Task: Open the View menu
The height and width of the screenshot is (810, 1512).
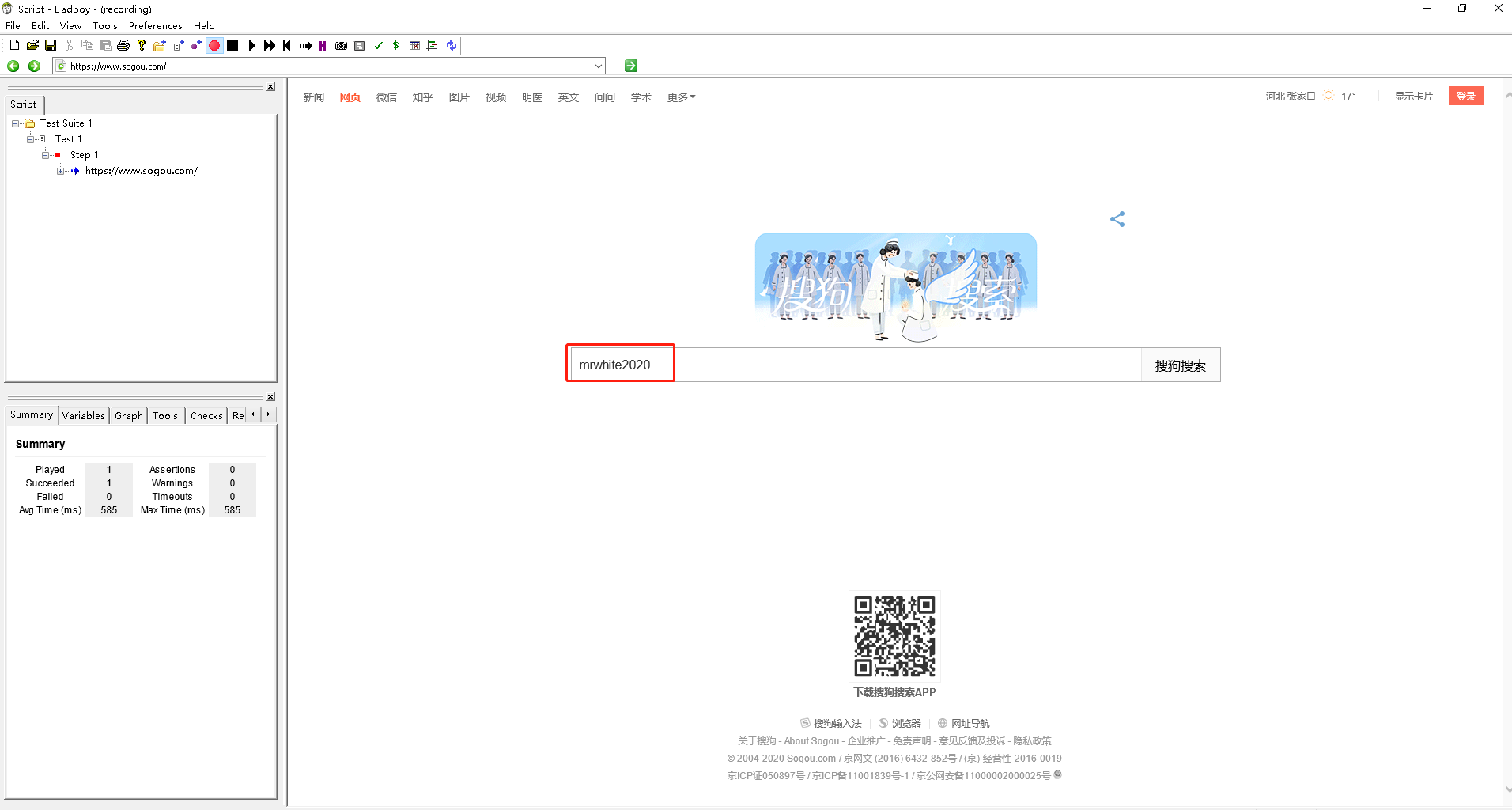Action: click(x=70, y=25)
